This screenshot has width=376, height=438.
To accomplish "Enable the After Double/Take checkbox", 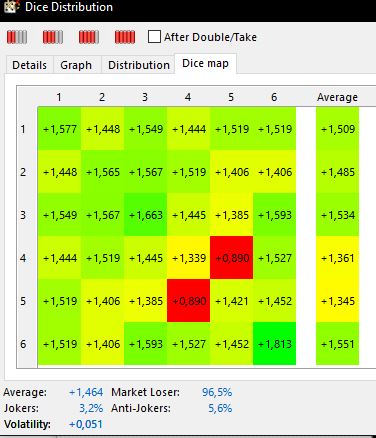I will coord(154,37).
